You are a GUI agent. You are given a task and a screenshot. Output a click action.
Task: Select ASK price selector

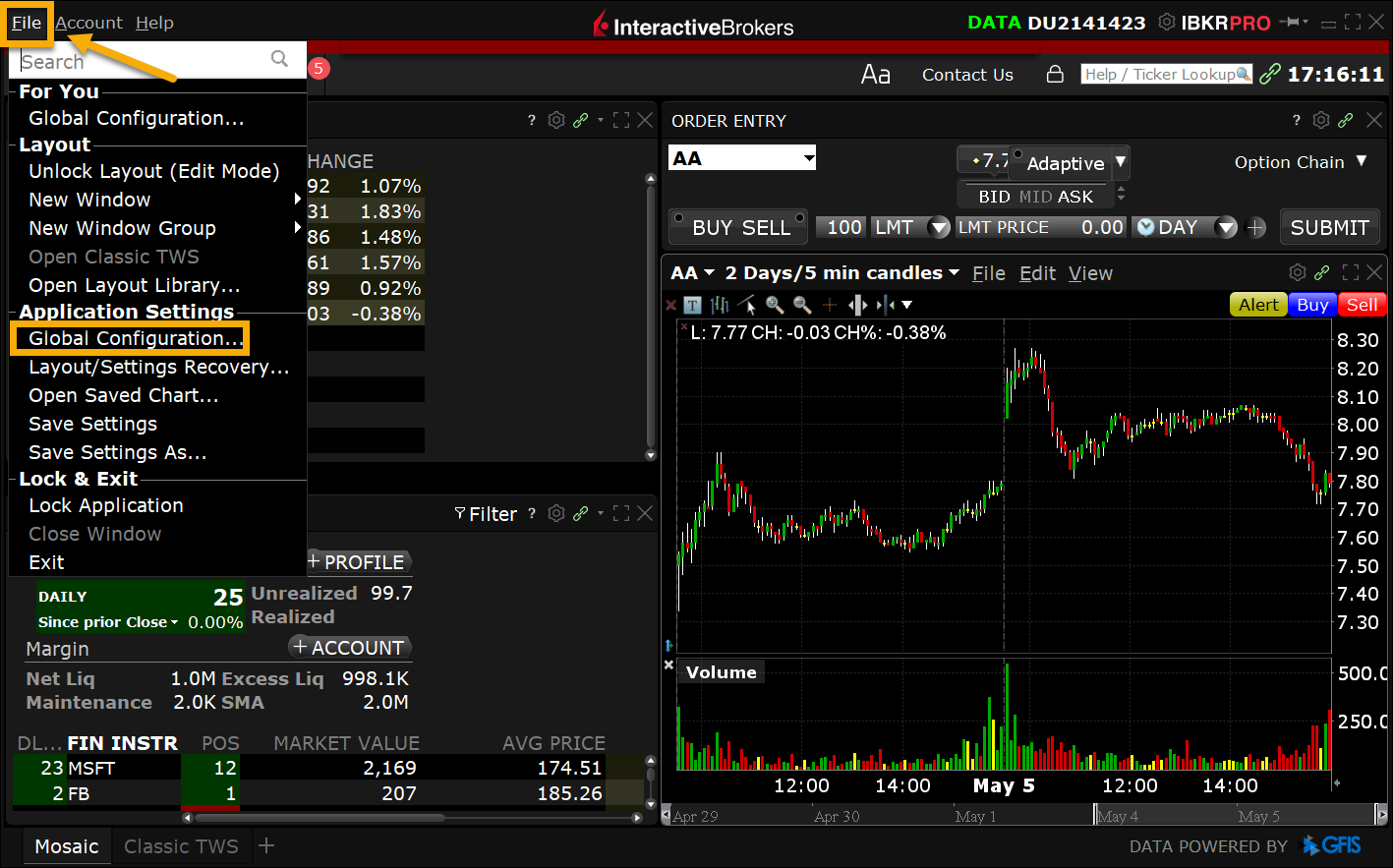1075,197
